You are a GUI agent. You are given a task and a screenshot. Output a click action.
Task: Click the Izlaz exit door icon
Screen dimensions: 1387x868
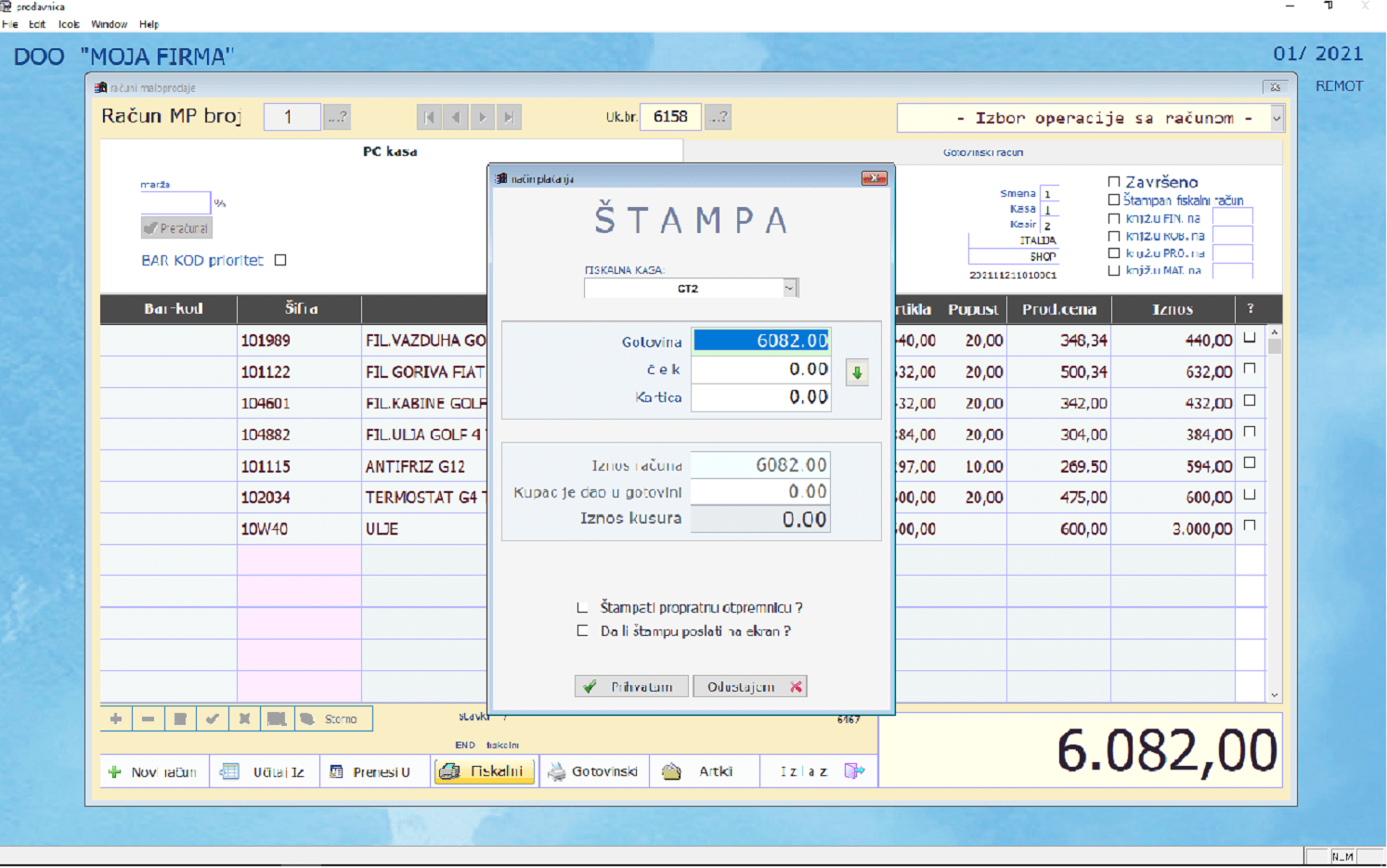pyautogui.click(x=854, y=771)
